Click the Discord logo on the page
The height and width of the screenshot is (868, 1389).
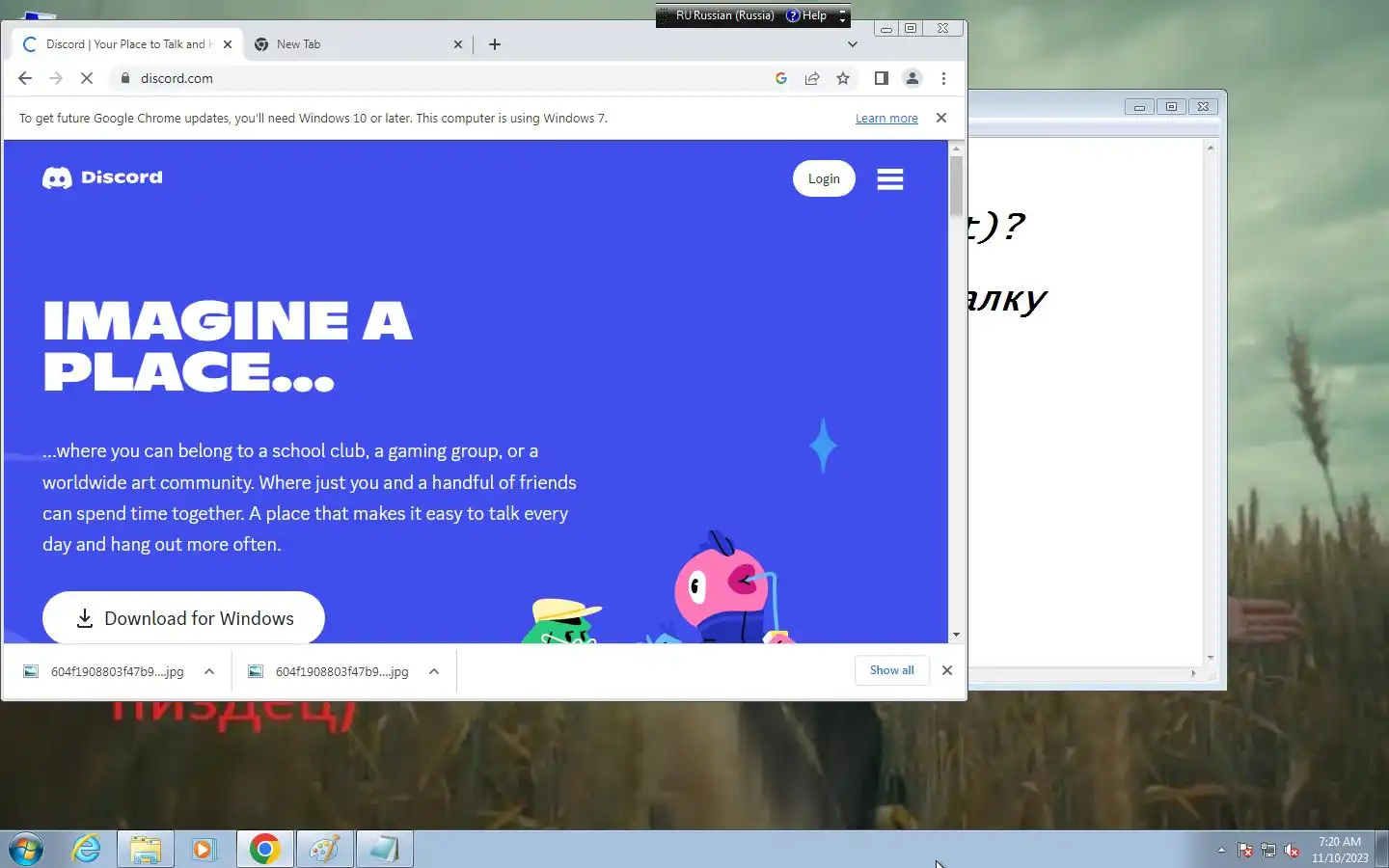tap(102, 177)
